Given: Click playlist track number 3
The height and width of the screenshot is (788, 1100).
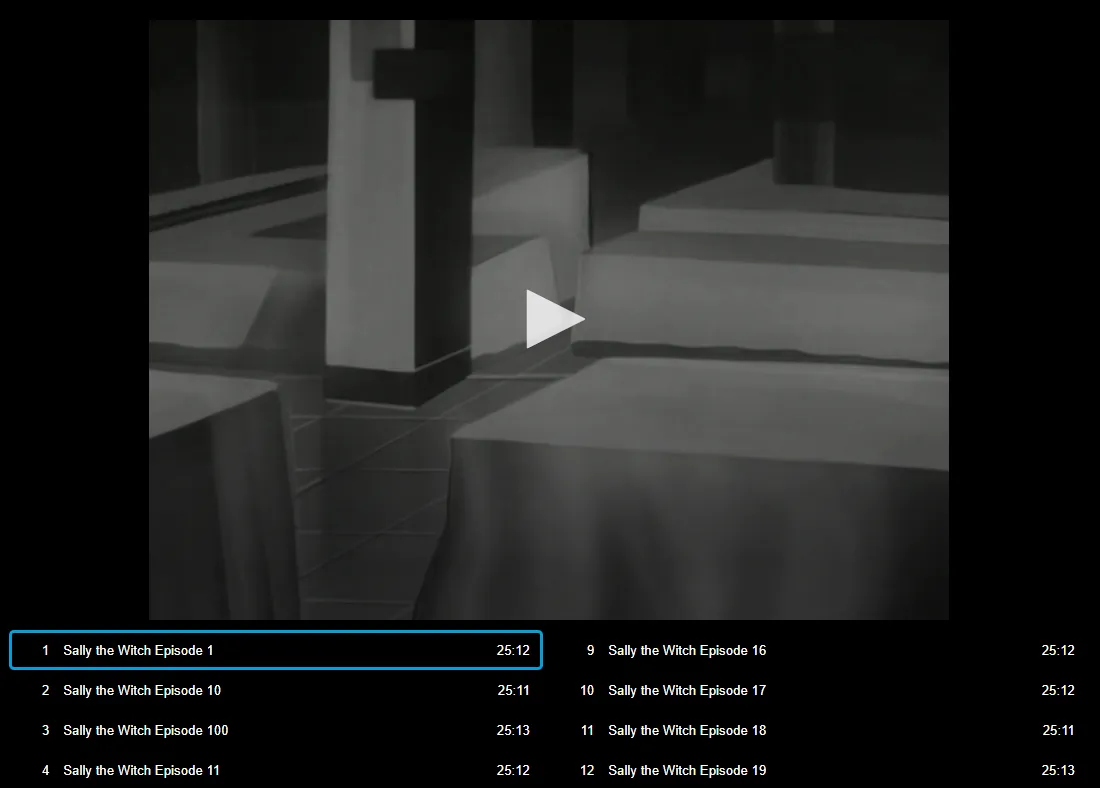Looking at the screenshot, I should 45,730.
